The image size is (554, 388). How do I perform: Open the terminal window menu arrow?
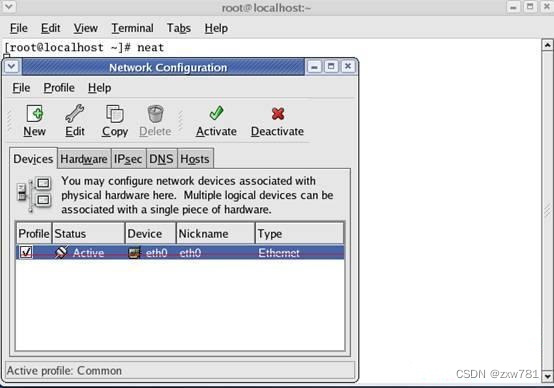pos(8,6)
